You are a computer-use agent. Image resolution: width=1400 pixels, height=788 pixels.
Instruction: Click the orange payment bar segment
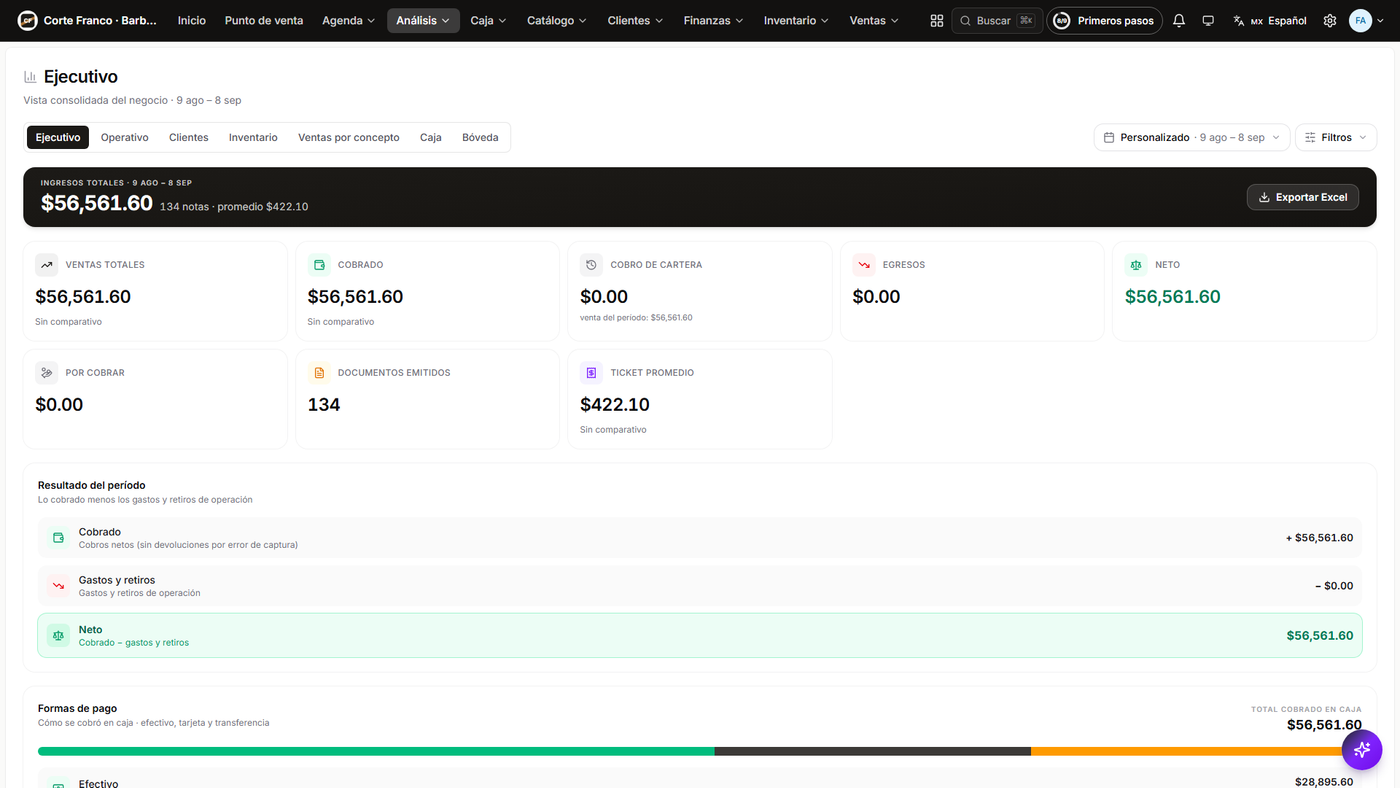[x=1196, y=751]
